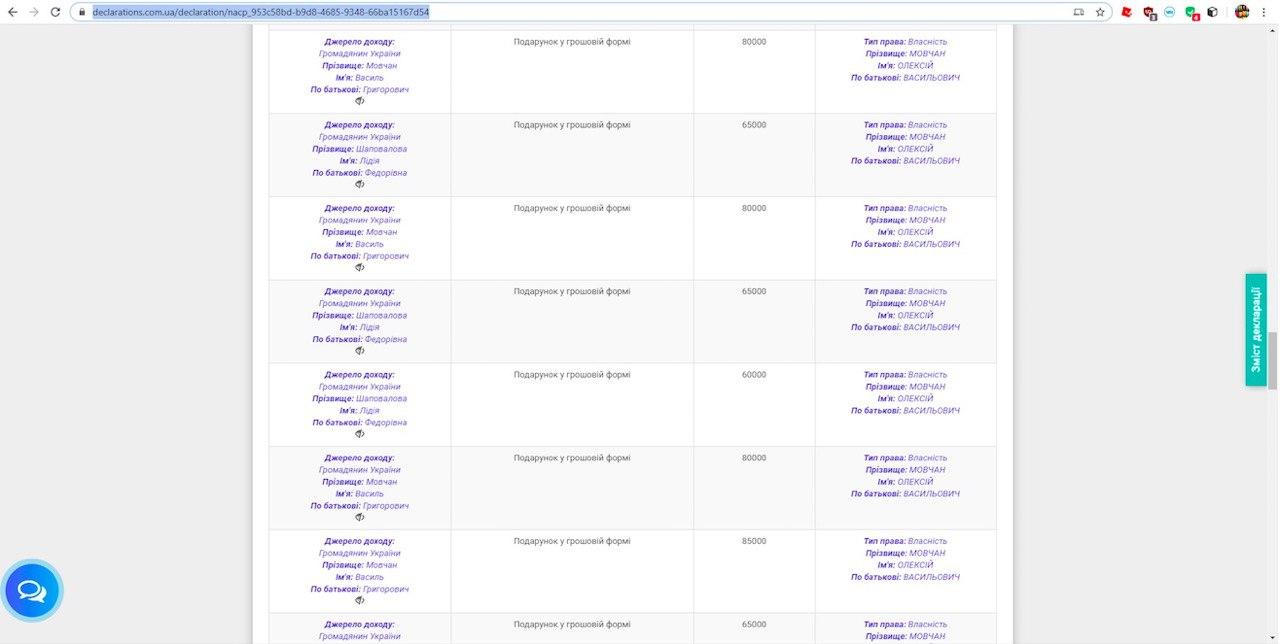Open the shield extension with gray badge
The image size is (1280, 644).
tap(1149, 12)
